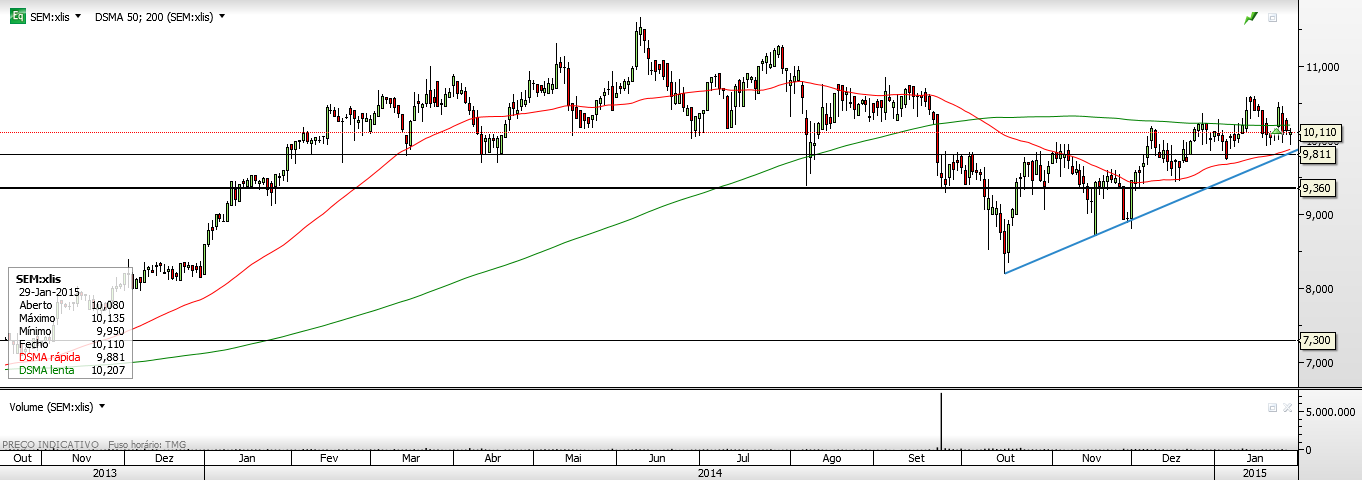The image size is (1362, 480).
Task: Click the tall volume spike bar in September
Action: [x=941, y=421]
